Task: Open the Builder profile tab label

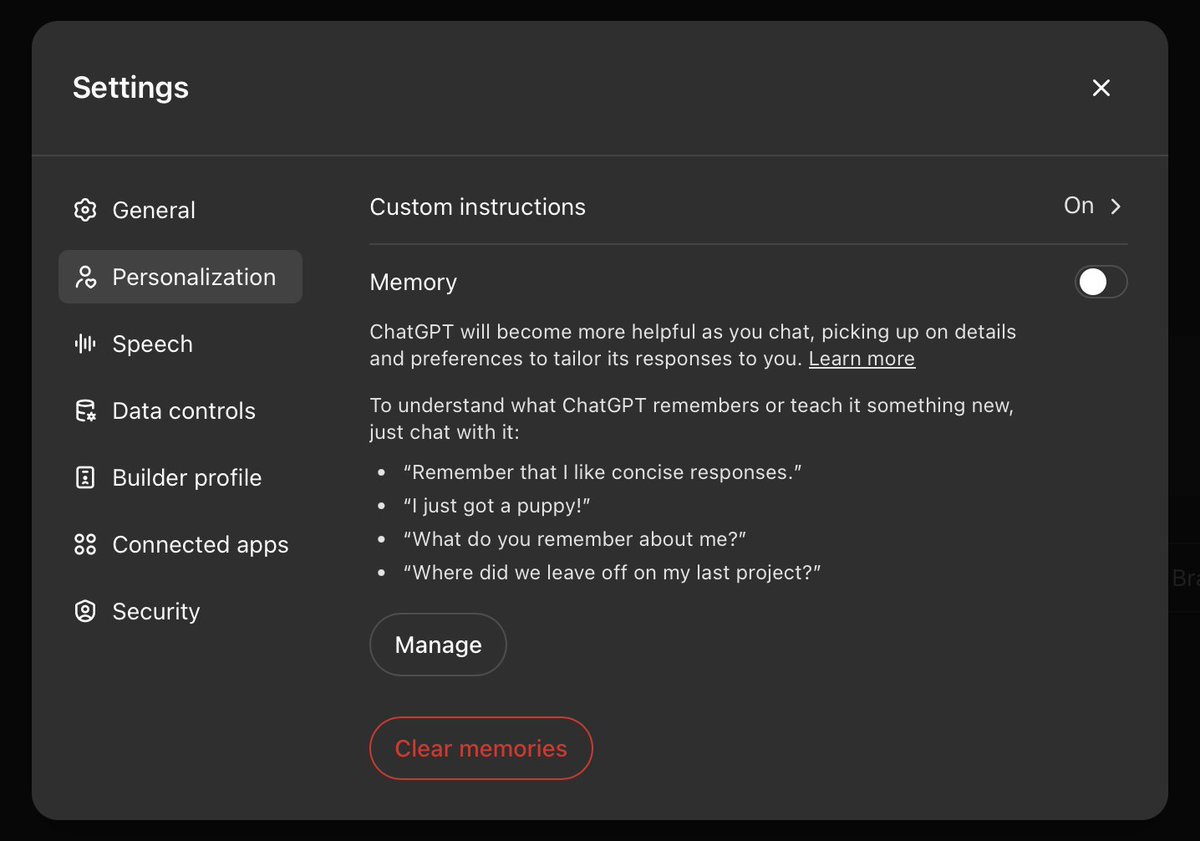Action: pos(187,478)
